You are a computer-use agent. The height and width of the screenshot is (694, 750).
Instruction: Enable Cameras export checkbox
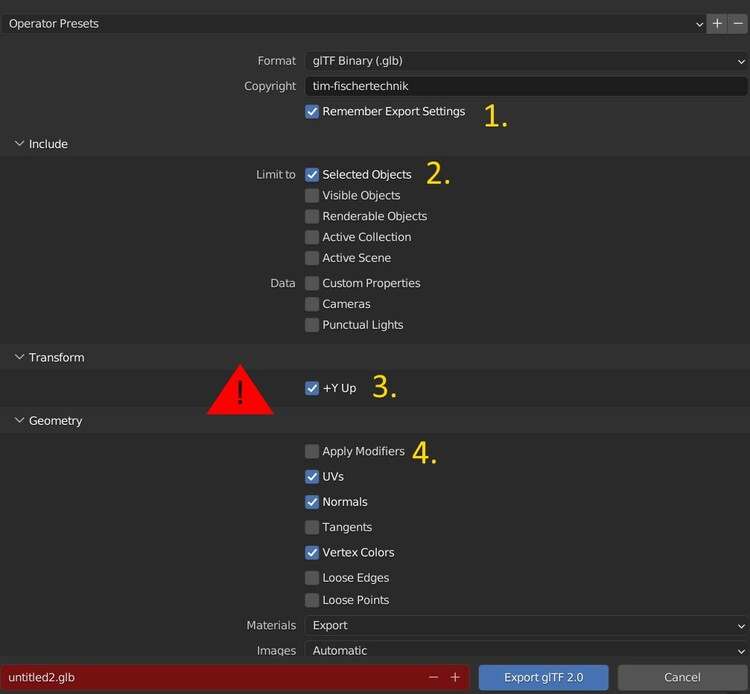[313, 304]
